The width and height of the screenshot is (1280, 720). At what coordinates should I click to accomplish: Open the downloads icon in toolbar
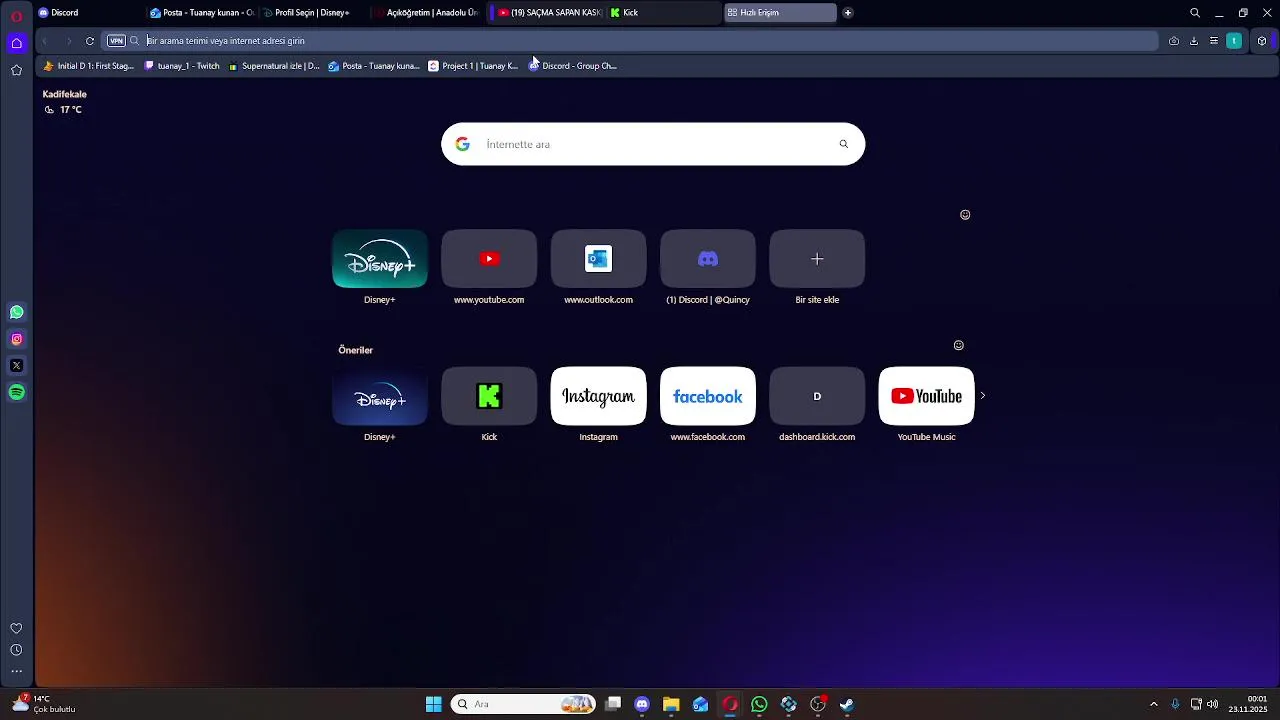(x=1194, y=41)
